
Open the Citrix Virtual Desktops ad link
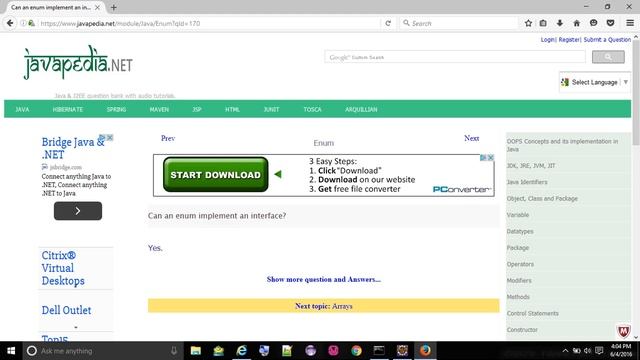tap(63, 268)
